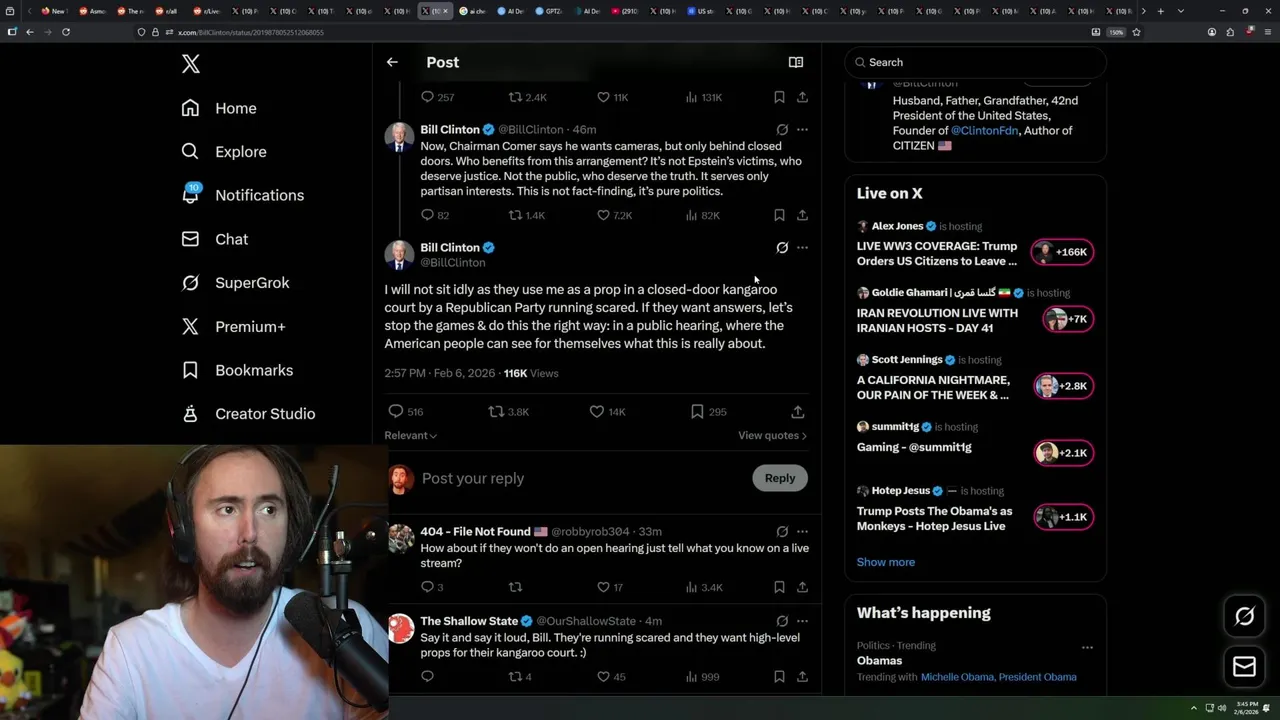Share the Chairman Comer post
The height and width of the screenshot is (720, 1280).
[802, 215]
